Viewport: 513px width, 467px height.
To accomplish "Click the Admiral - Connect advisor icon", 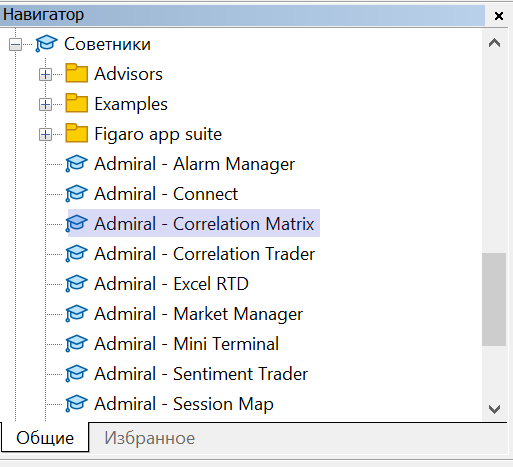I will click(76, 194).
